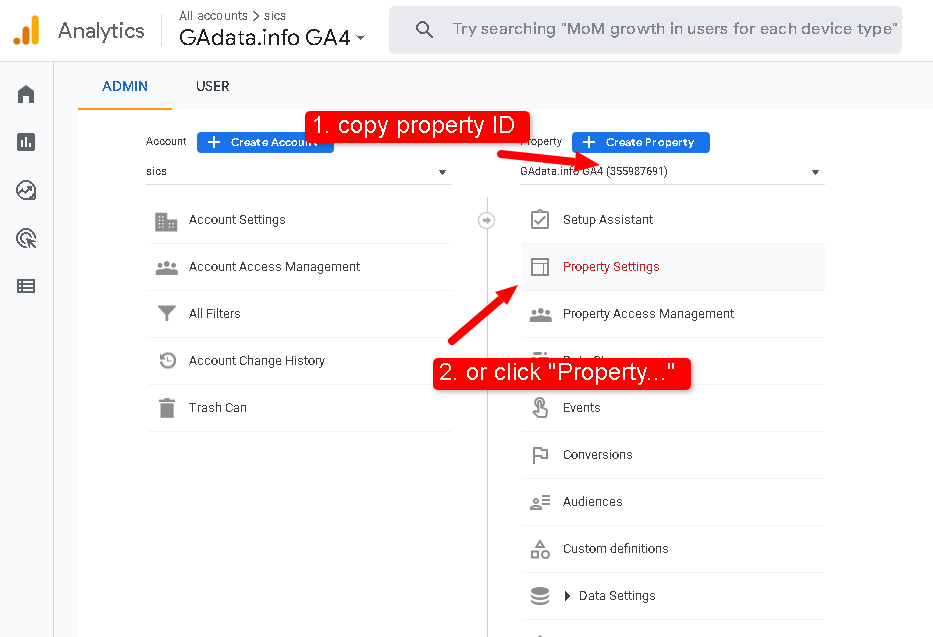Expand the Data Settings section
The width and height of the screenshot is (933, 637).
[568, 596]
